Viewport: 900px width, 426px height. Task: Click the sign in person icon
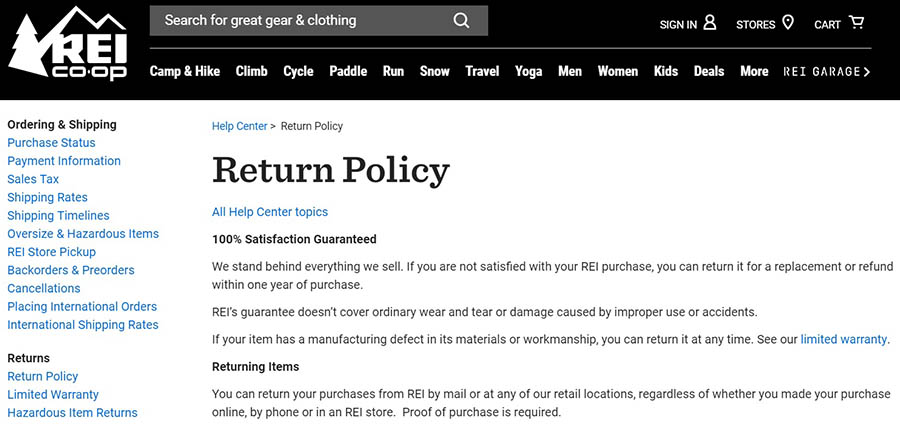[x=710, y=22]
